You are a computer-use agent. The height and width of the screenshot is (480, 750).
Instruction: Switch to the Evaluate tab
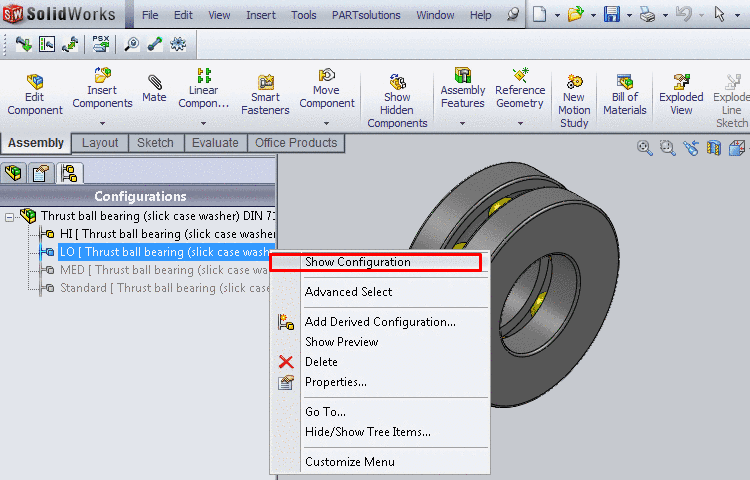(215, 143)
